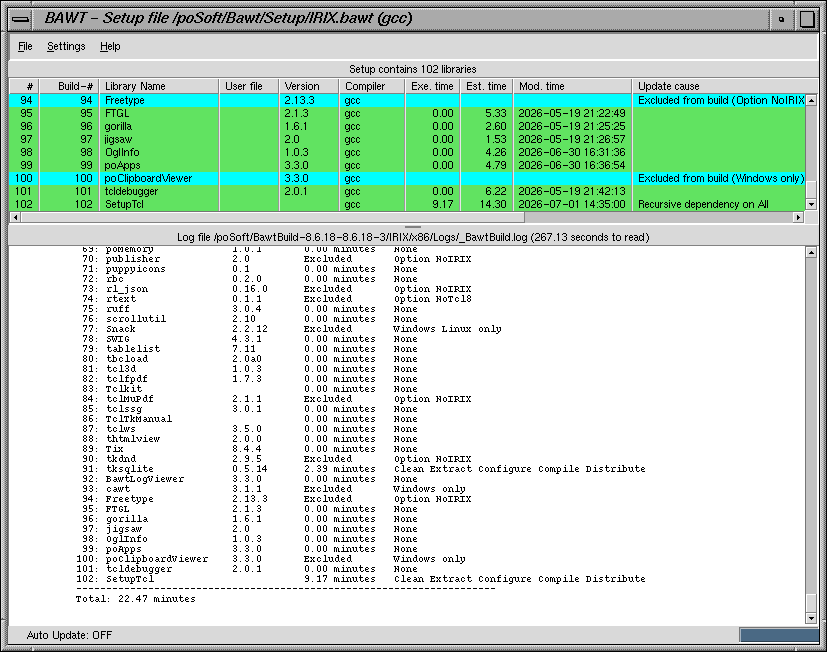Open the File menu
Screen dimensions: 827x652
point(25,46)
